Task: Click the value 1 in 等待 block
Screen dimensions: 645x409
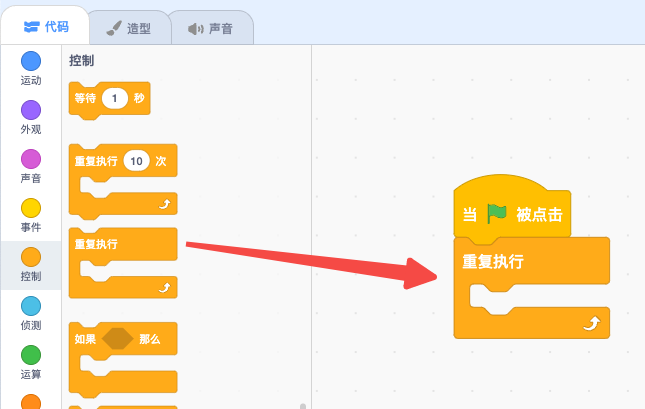Action: 115,98
